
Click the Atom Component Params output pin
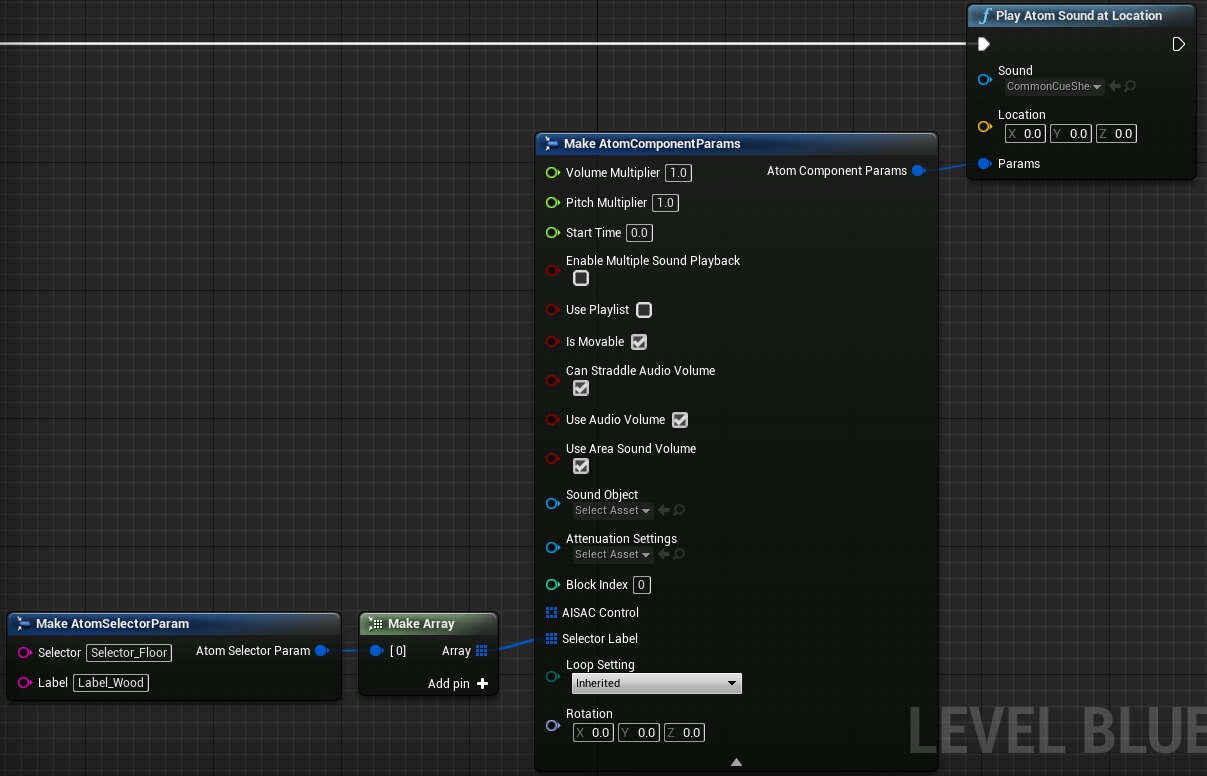coord(919,170)
